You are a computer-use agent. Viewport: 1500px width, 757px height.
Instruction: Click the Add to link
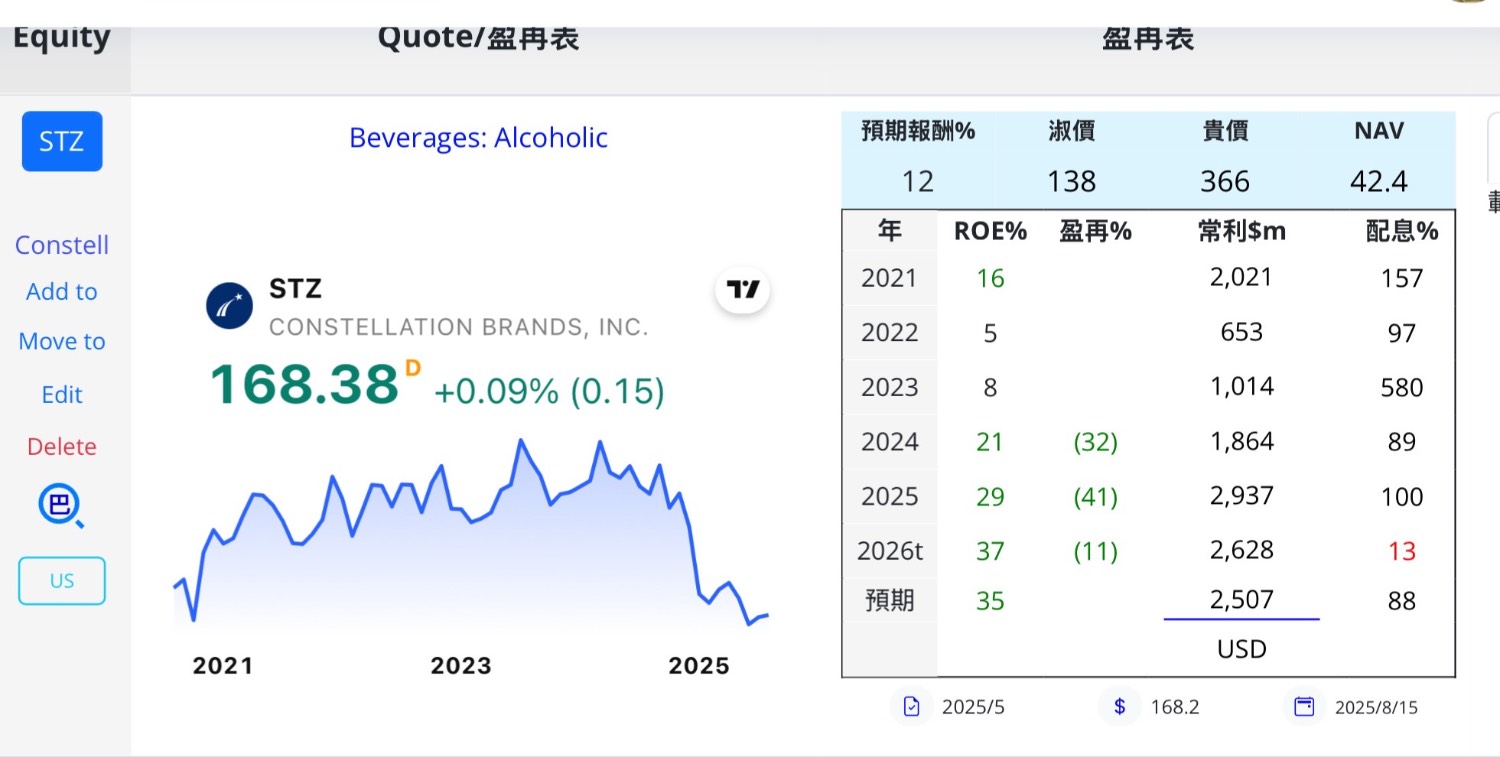62,292
